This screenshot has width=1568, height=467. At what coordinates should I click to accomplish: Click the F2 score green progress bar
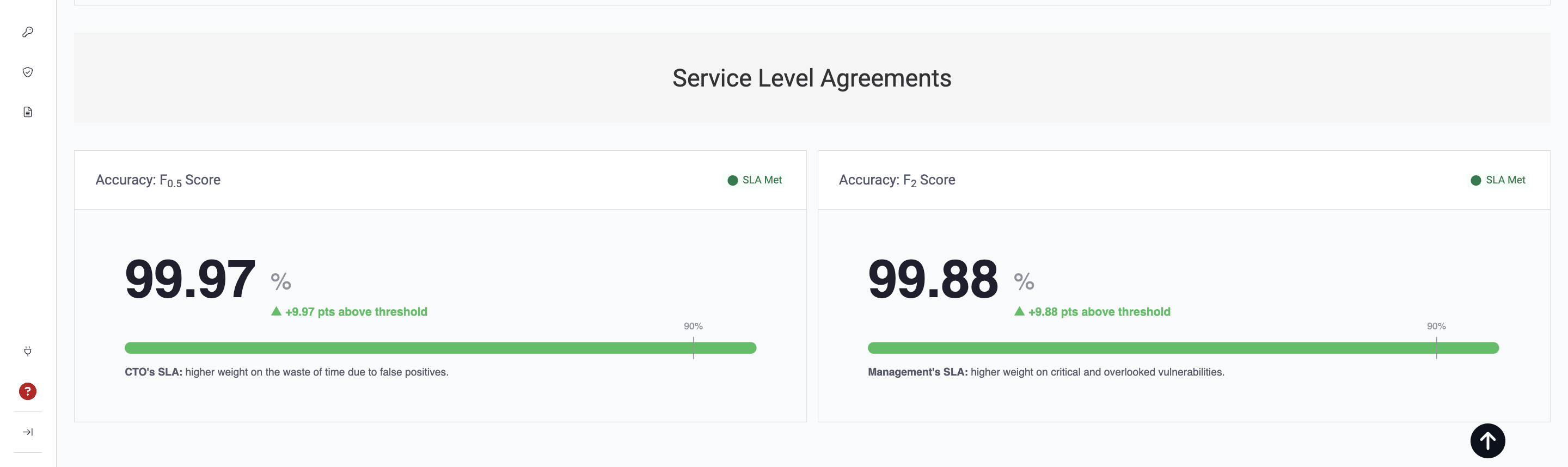(x=1183, y=348)
